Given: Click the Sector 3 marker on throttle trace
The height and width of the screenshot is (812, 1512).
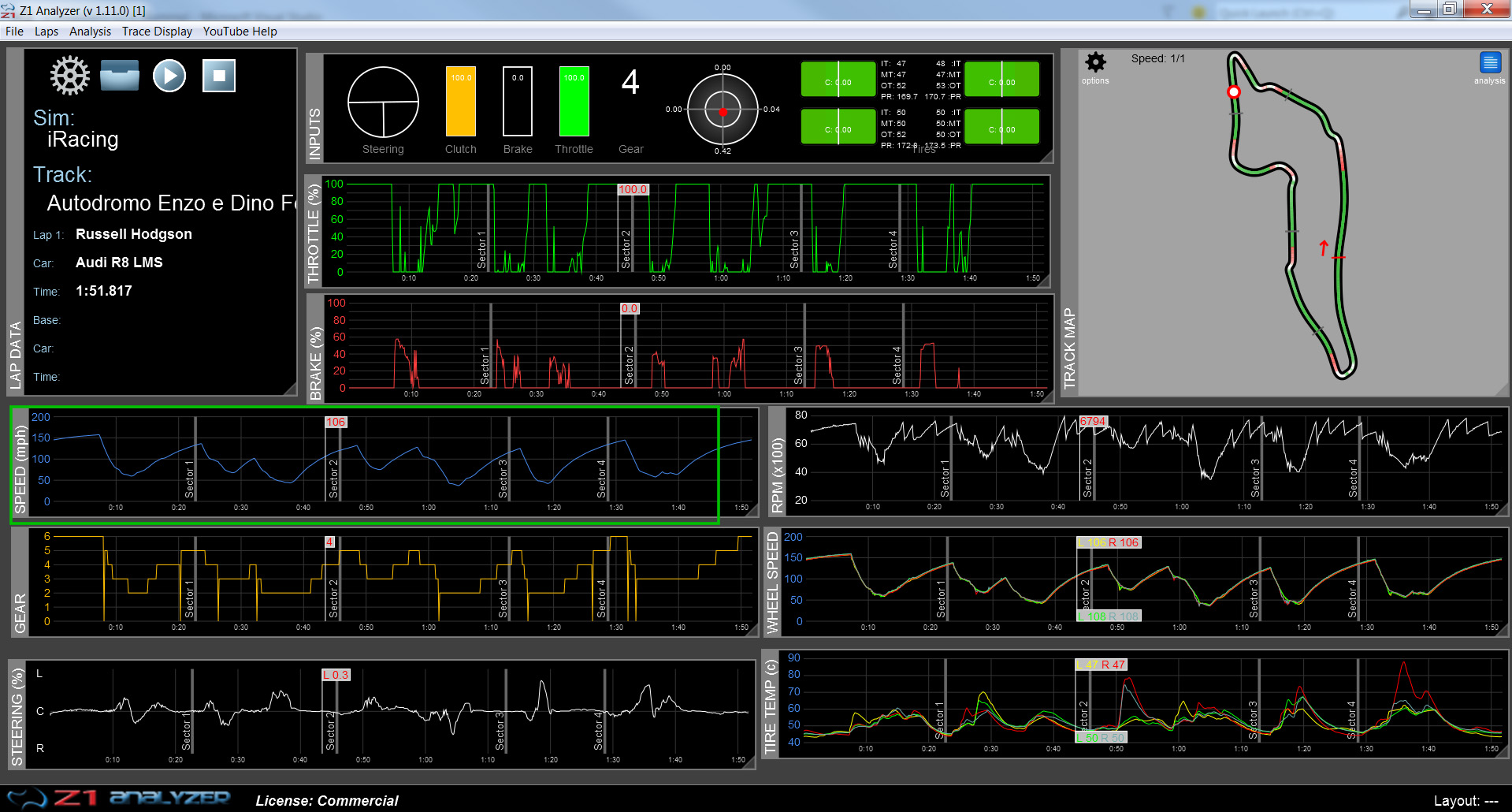Looking at the screenshot, I should click(795, 249).
